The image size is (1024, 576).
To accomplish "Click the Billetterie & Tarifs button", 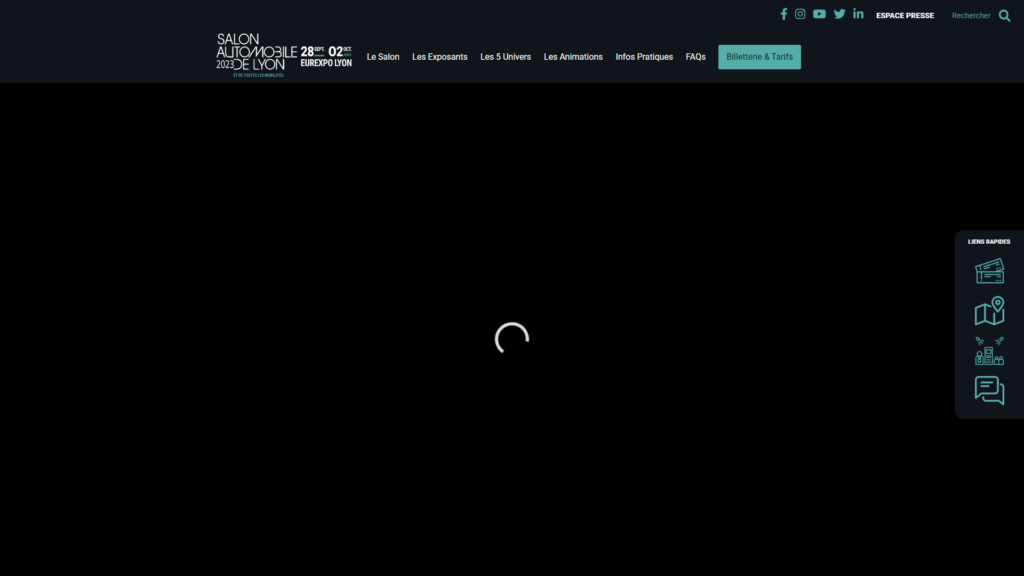I will (759, 57).
